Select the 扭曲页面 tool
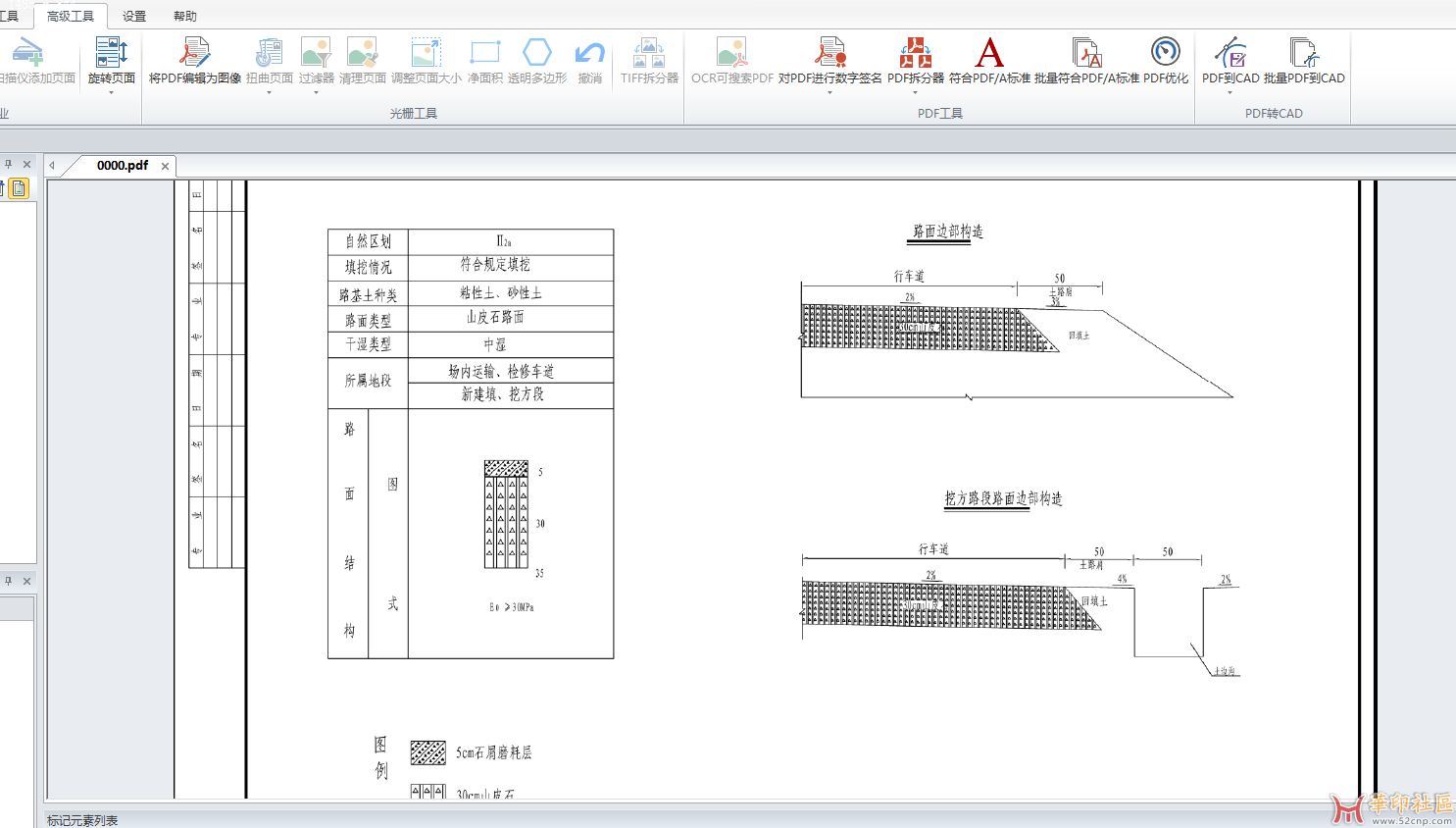This screenshot has width=1456, height=828. pyautogui.click(x=270, y=60)
